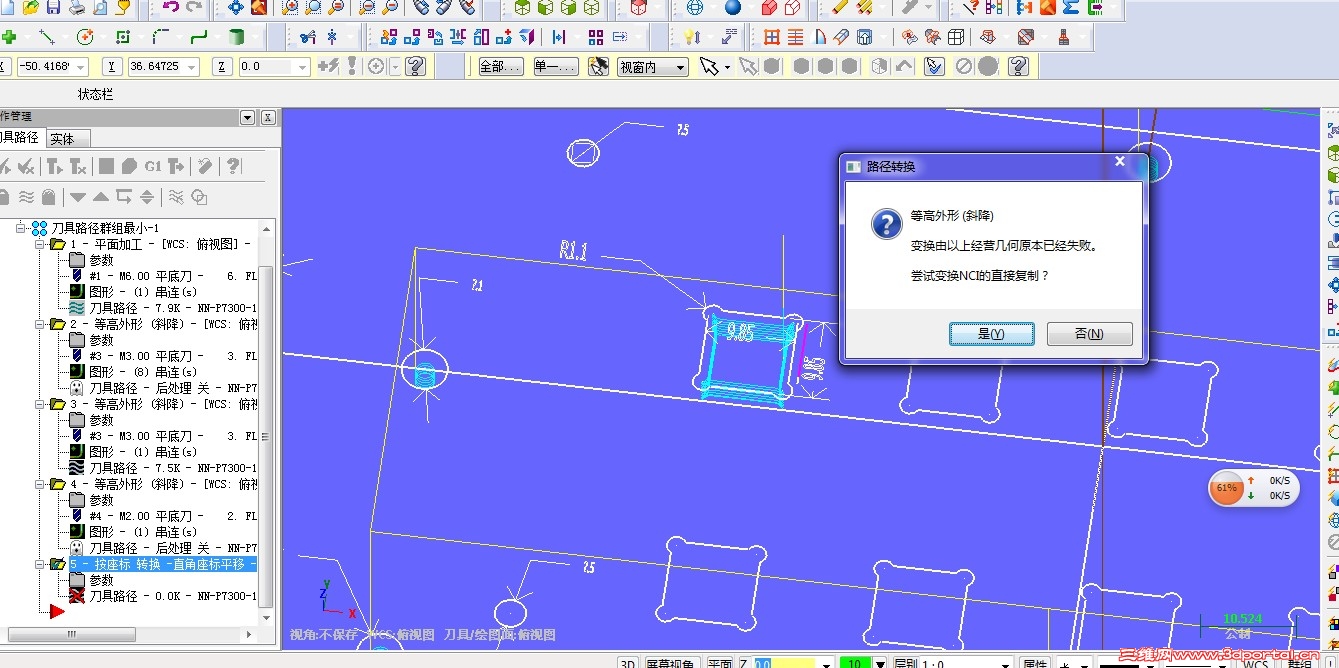
Task: Click the move insert arrow up icon
Action: pos(100,196)
